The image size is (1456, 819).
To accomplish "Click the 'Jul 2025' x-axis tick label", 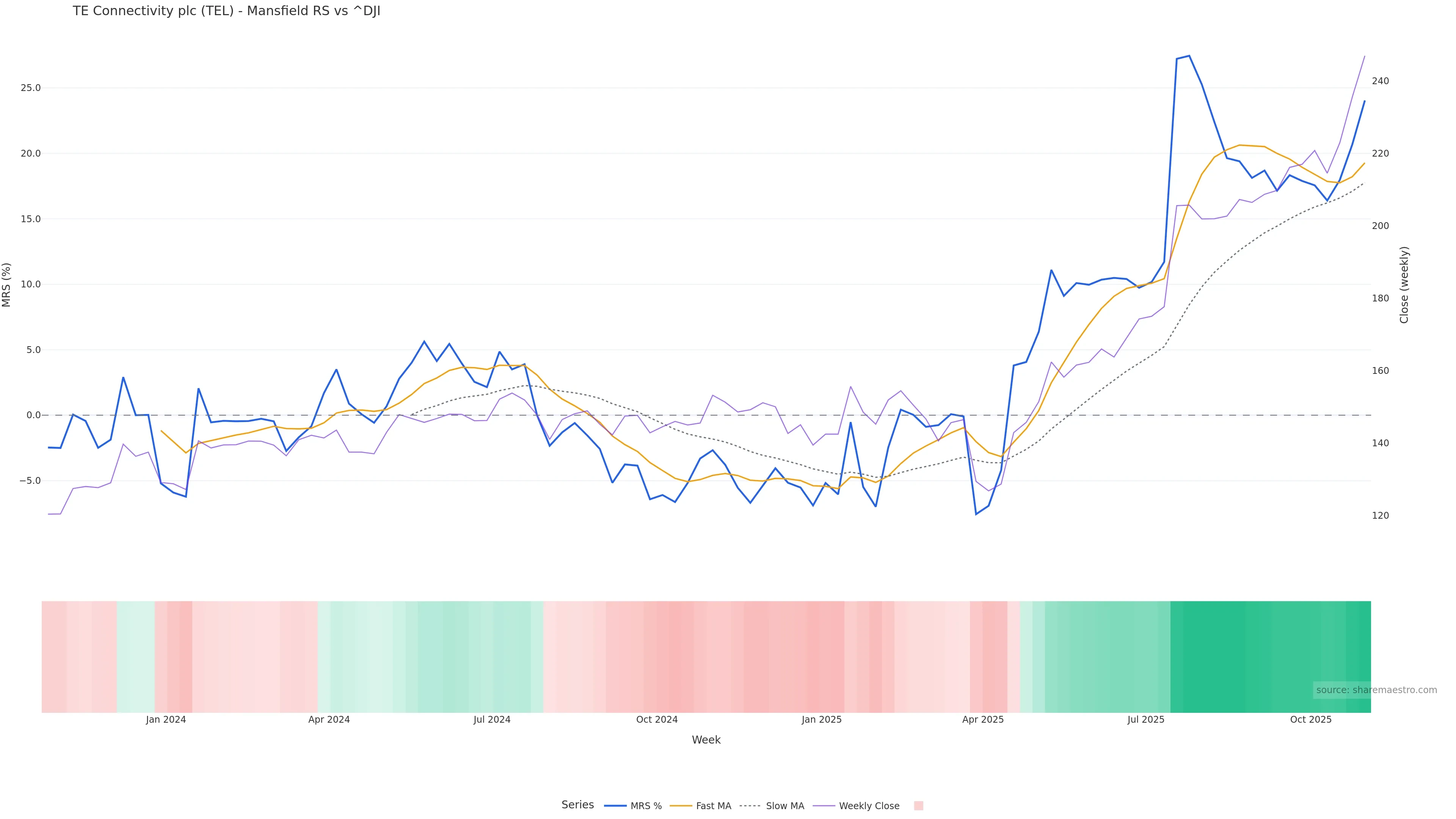I will (1146, 720).
